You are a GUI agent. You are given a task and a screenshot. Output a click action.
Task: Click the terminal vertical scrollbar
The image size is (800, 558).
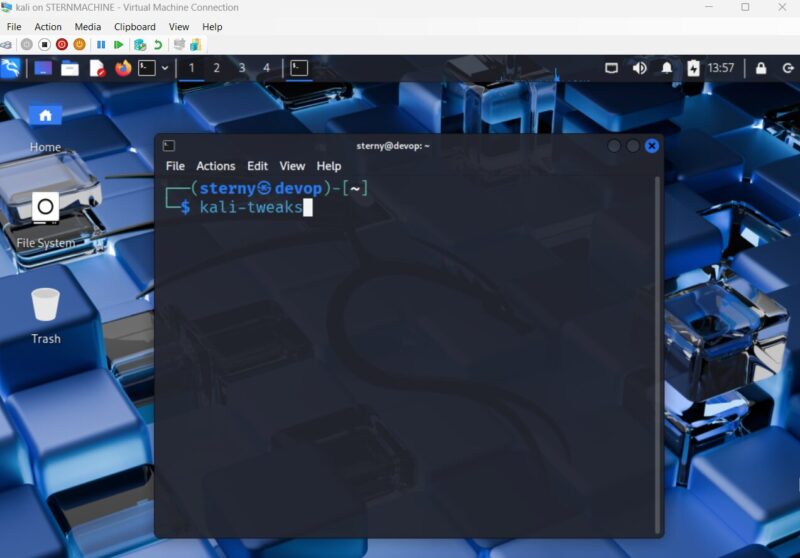click(658, 354)
